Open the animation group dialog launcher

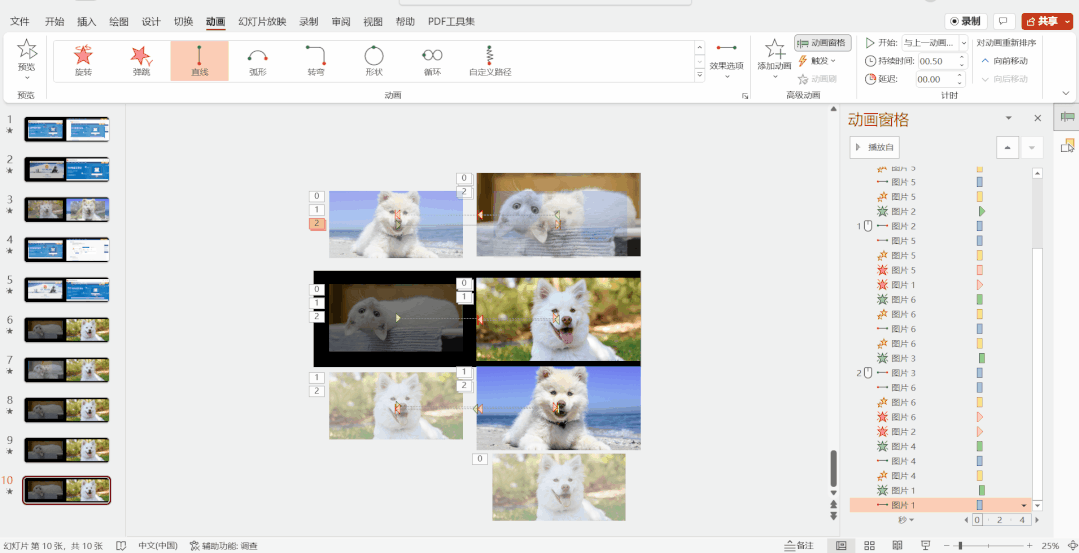tap(745, 96)
